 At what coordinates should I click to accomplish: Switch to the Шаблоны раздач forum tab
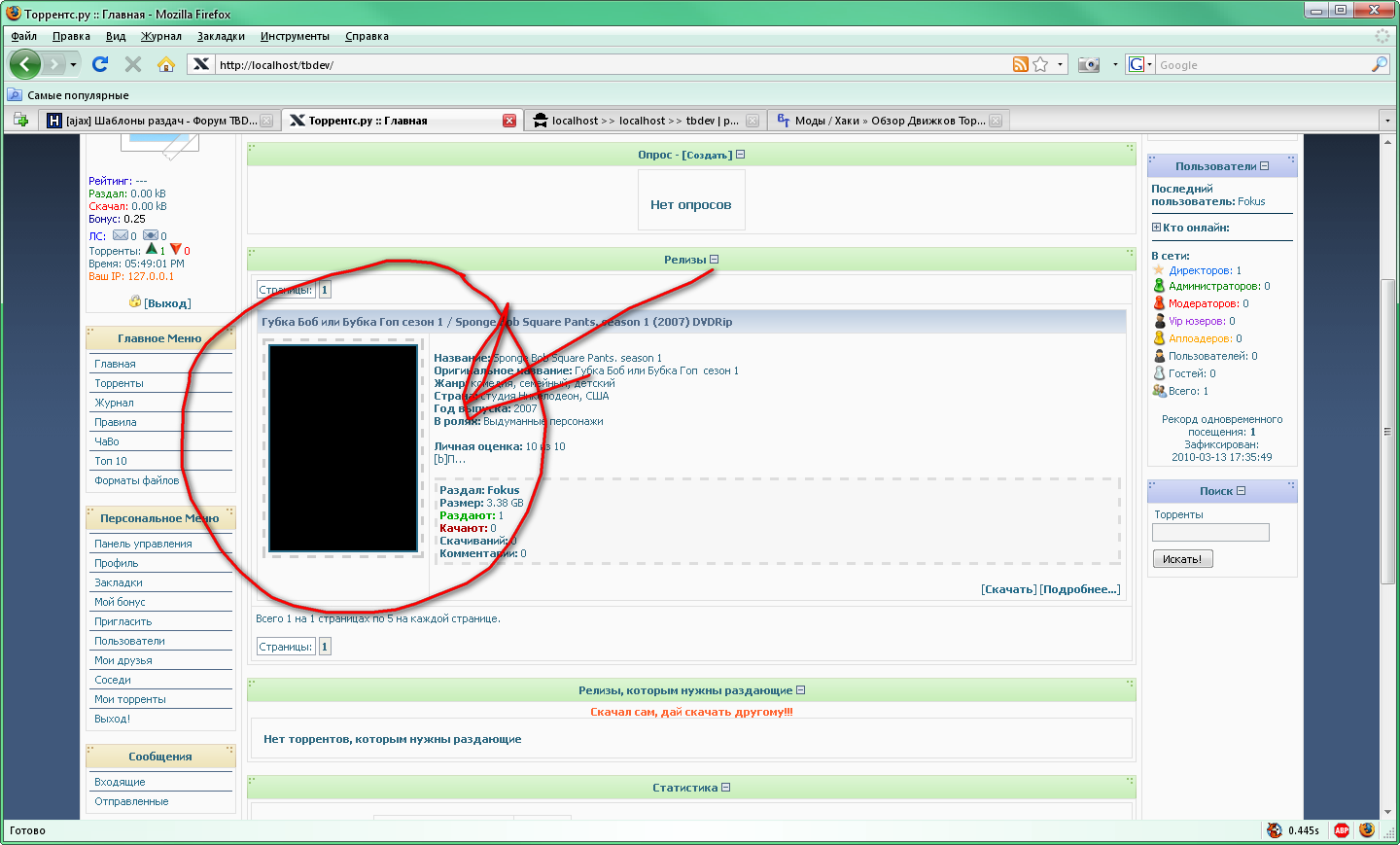[x=160, y=121]
